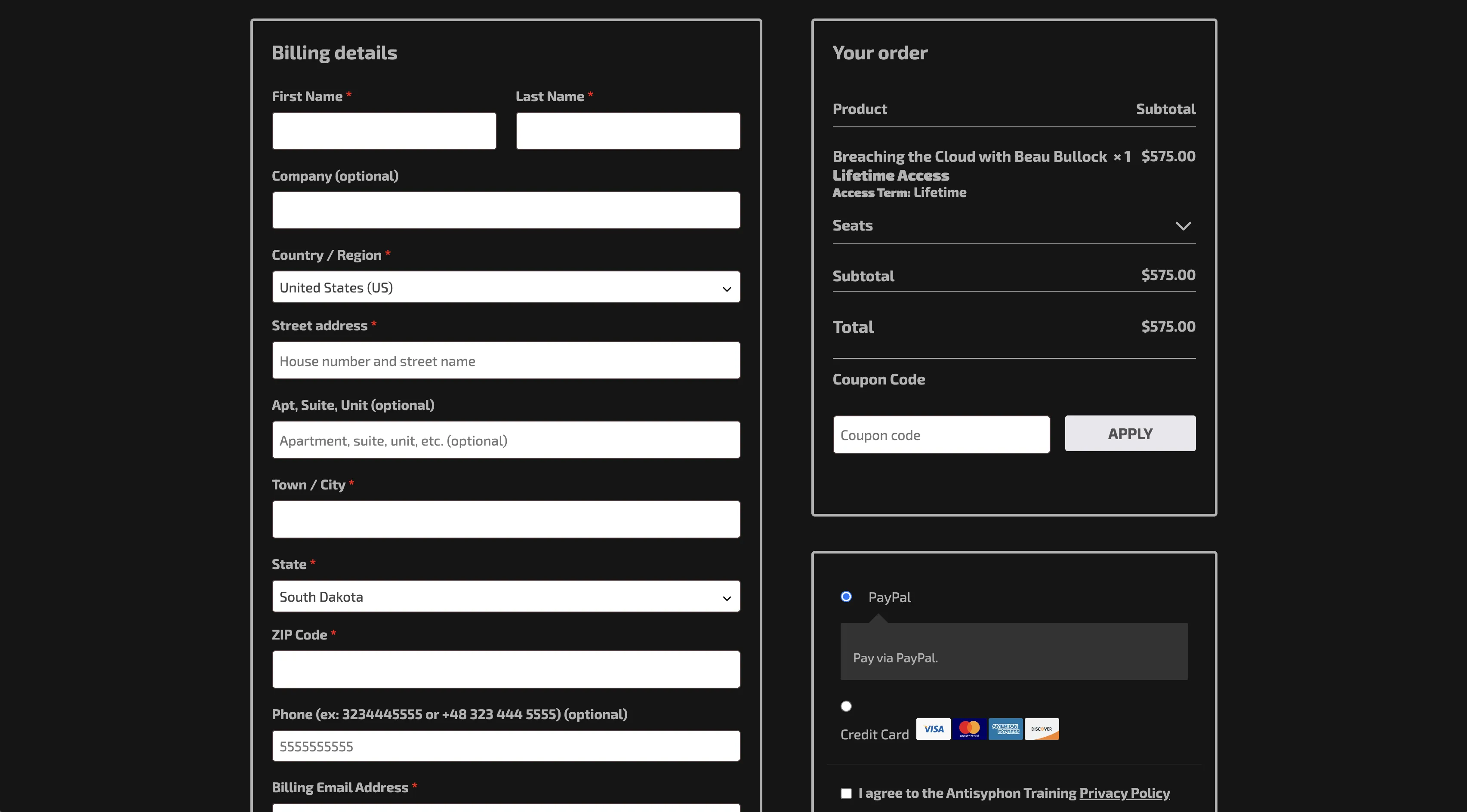Click the Phone number field
Viewport: 1467px width, 812px height.
tap(505, 745)
